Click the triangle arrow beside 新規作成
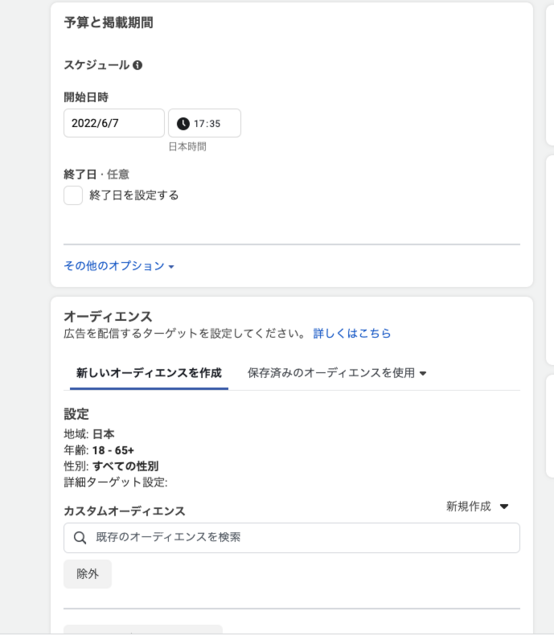 504,507
